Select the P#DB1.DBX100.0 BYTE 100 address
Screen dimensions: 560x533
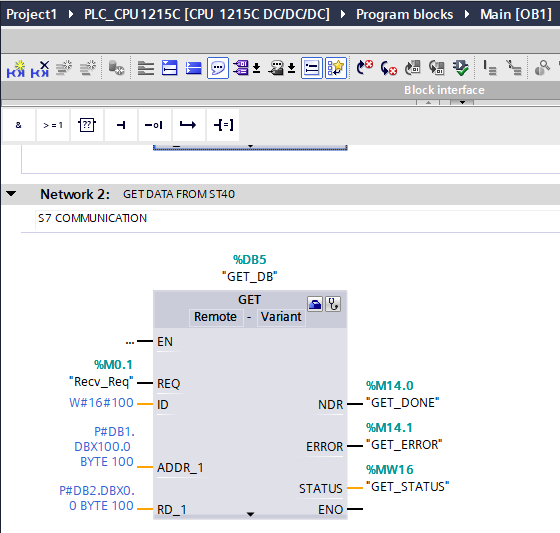104,447
